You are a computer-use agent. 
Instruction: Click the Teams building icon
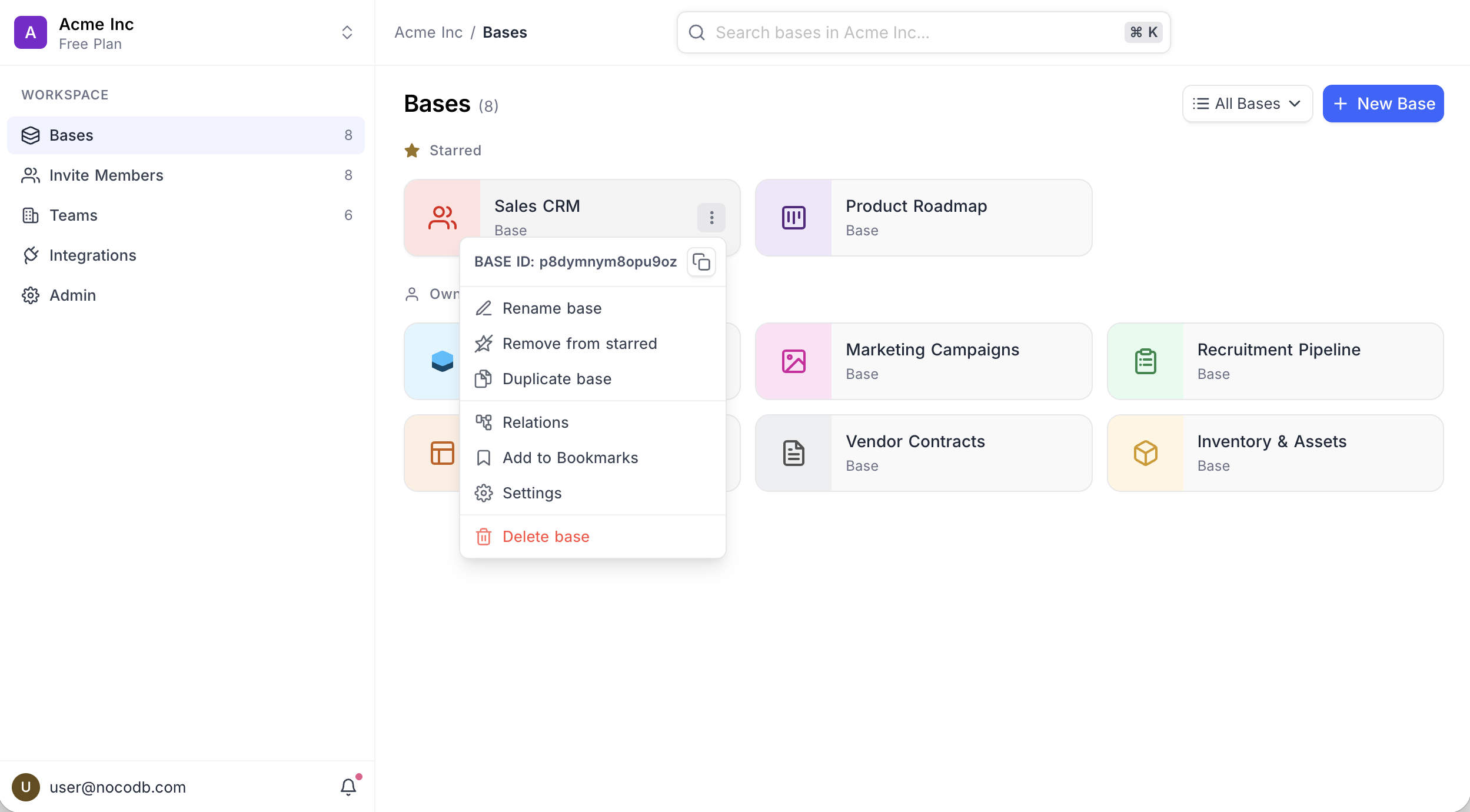pos(31,215)
